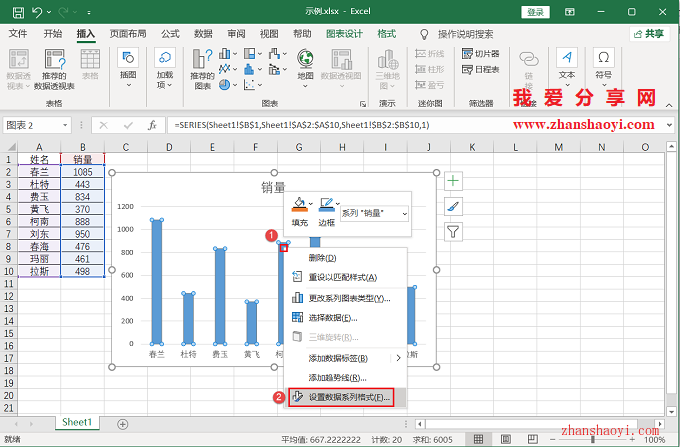Click the horizontal scrollbar left arrow
680x447 pixels.
(x=420, y=424)
